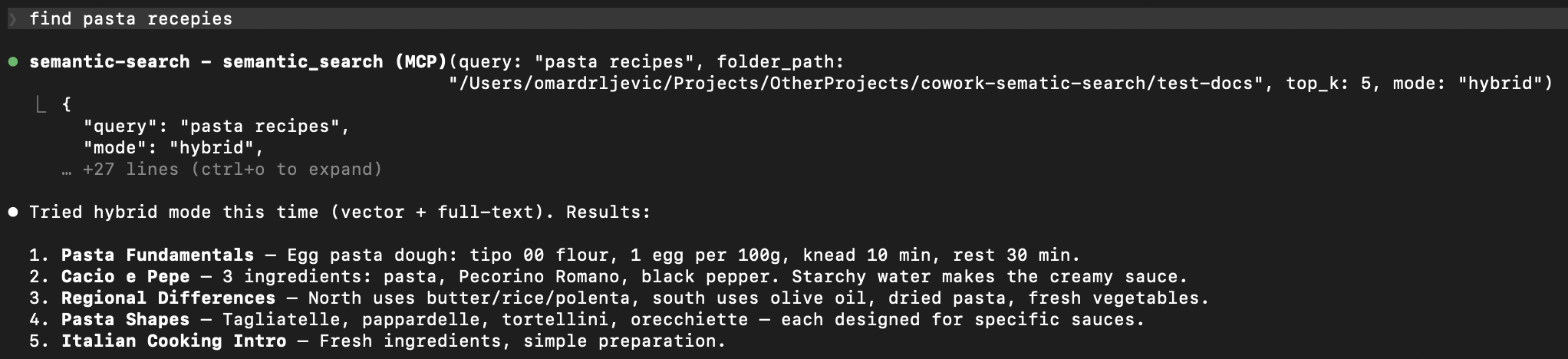Click the ellipsis before "+27 lines"
Image resolution: width=1568 pixels, height=359 pixels.
68,170
